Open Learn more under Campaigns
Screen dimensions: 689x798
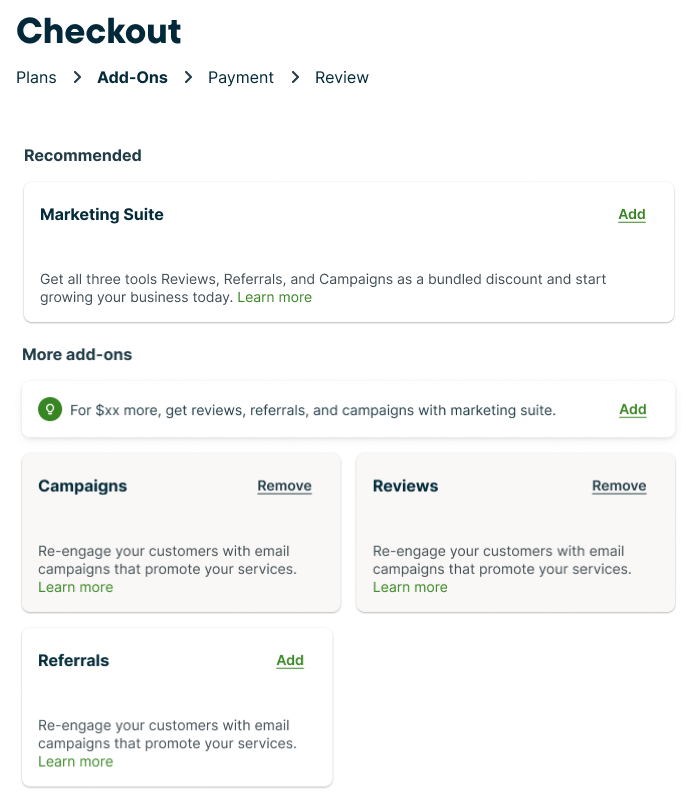(x=76, y=587)
